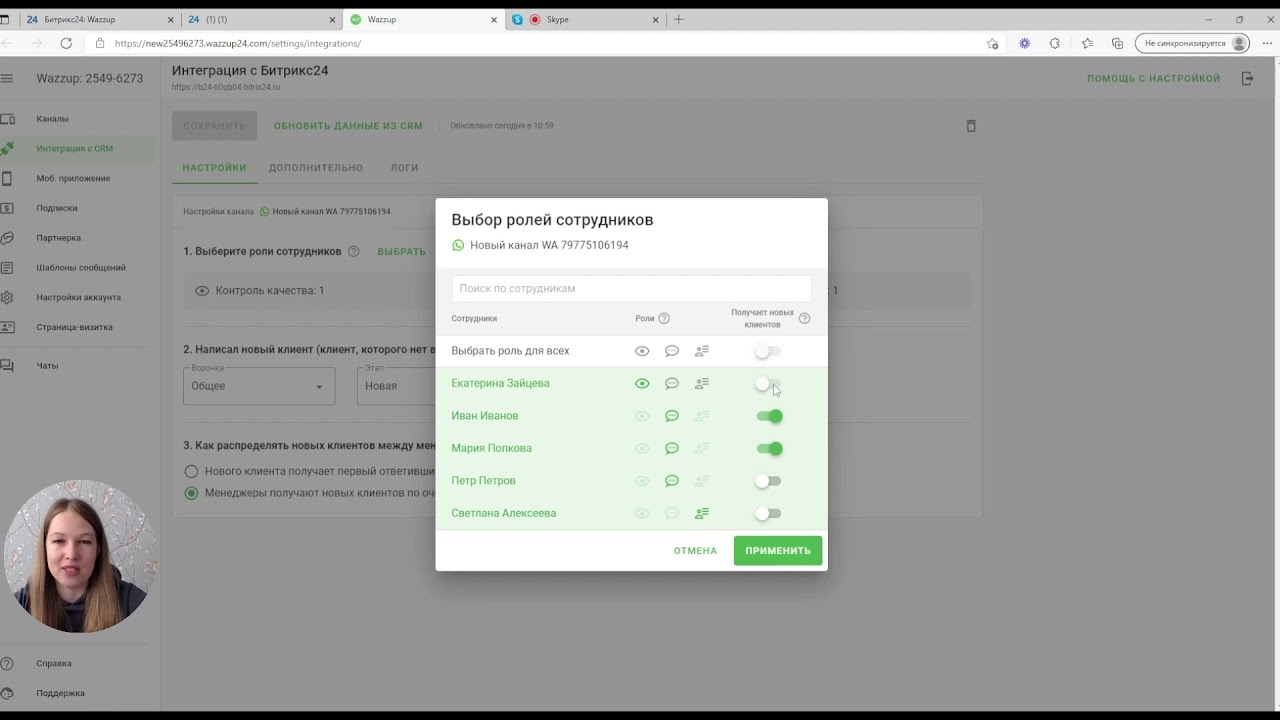Click eye role icon for Петр Петров
1280x720 pixels.
642,481
